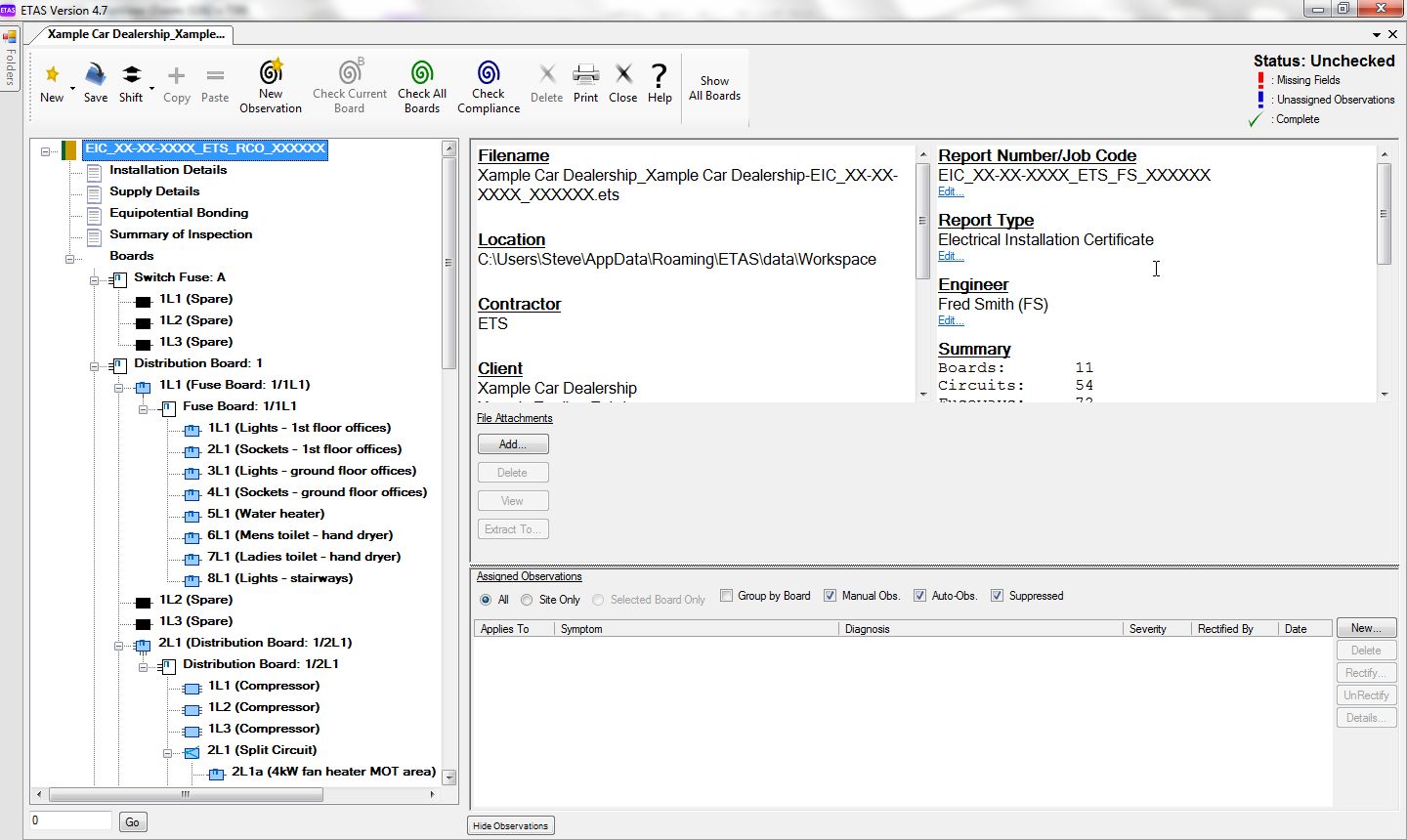Viewport: 1407px width, 840px height.
Task: Select 7L1 (Ladies toilet - hand dryer)
Action: pos(304,557)
